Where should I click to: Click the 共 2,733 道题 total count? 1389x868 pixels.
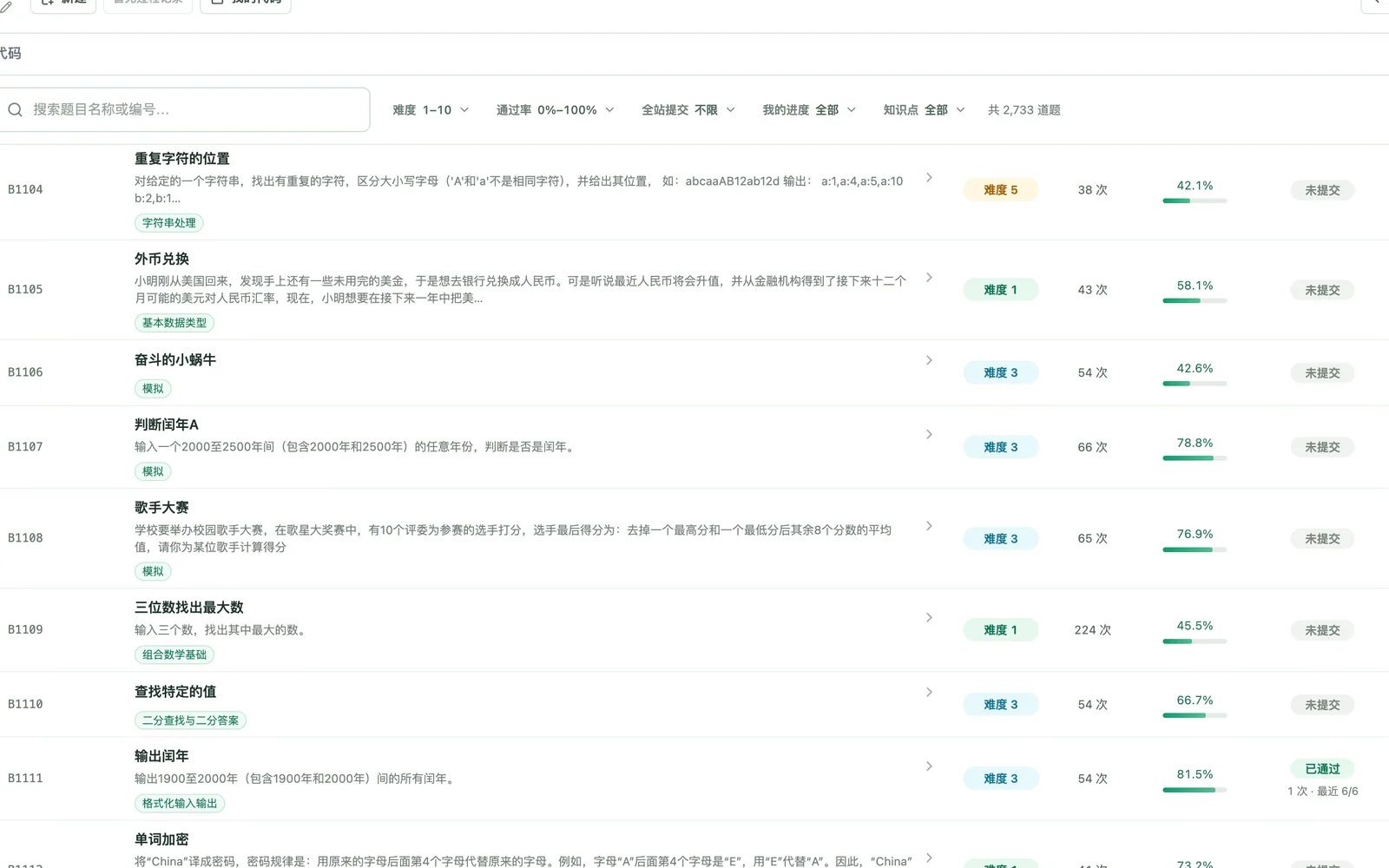pyautogui.click(x=1024, y=110)
